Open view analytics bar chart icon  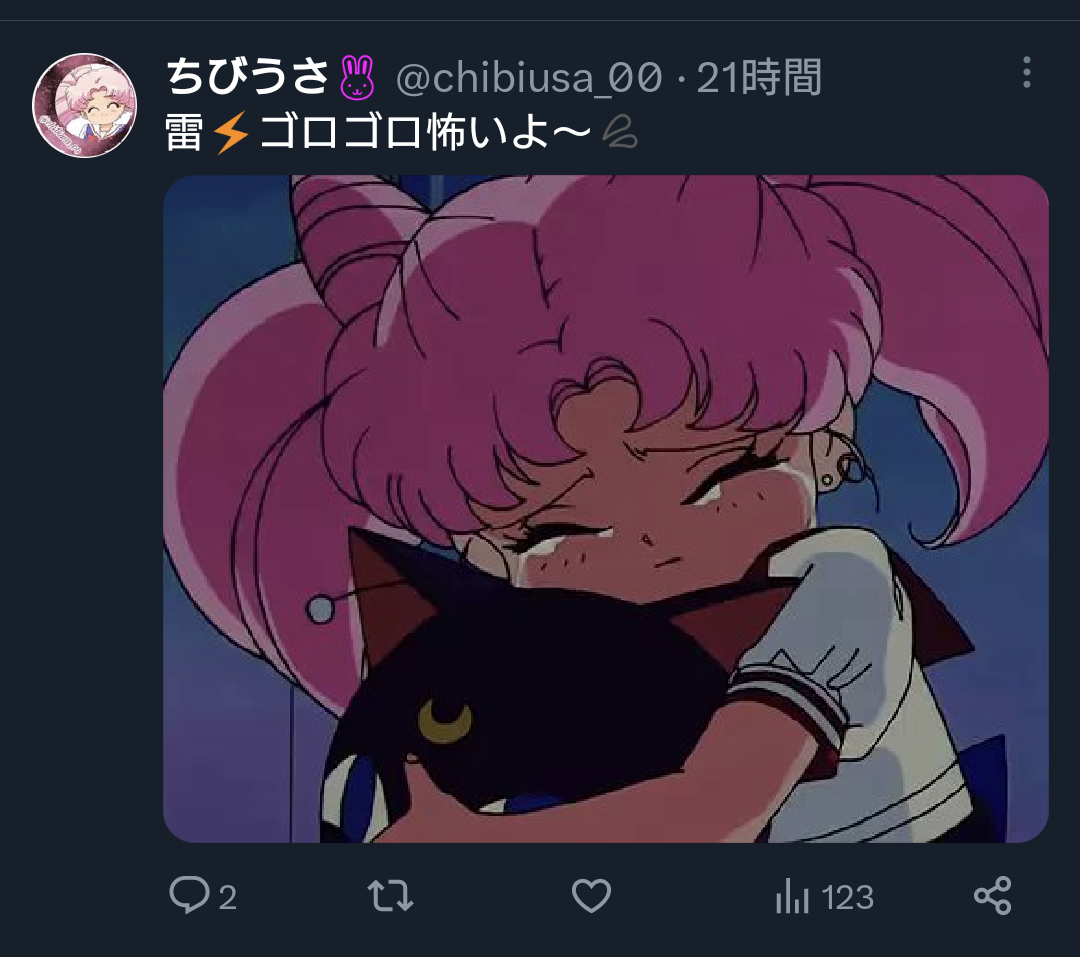(792, 896)
